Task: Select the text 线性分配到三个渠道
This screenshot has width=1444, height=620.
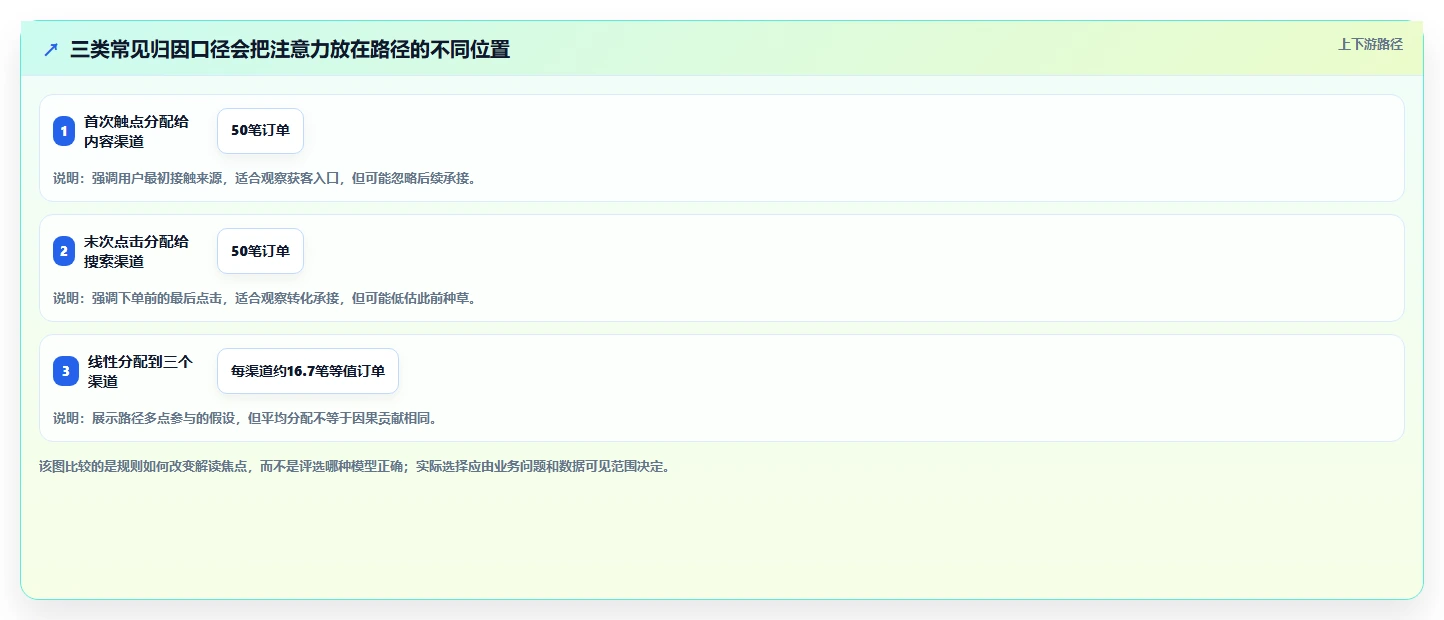Action: point(140,371)
